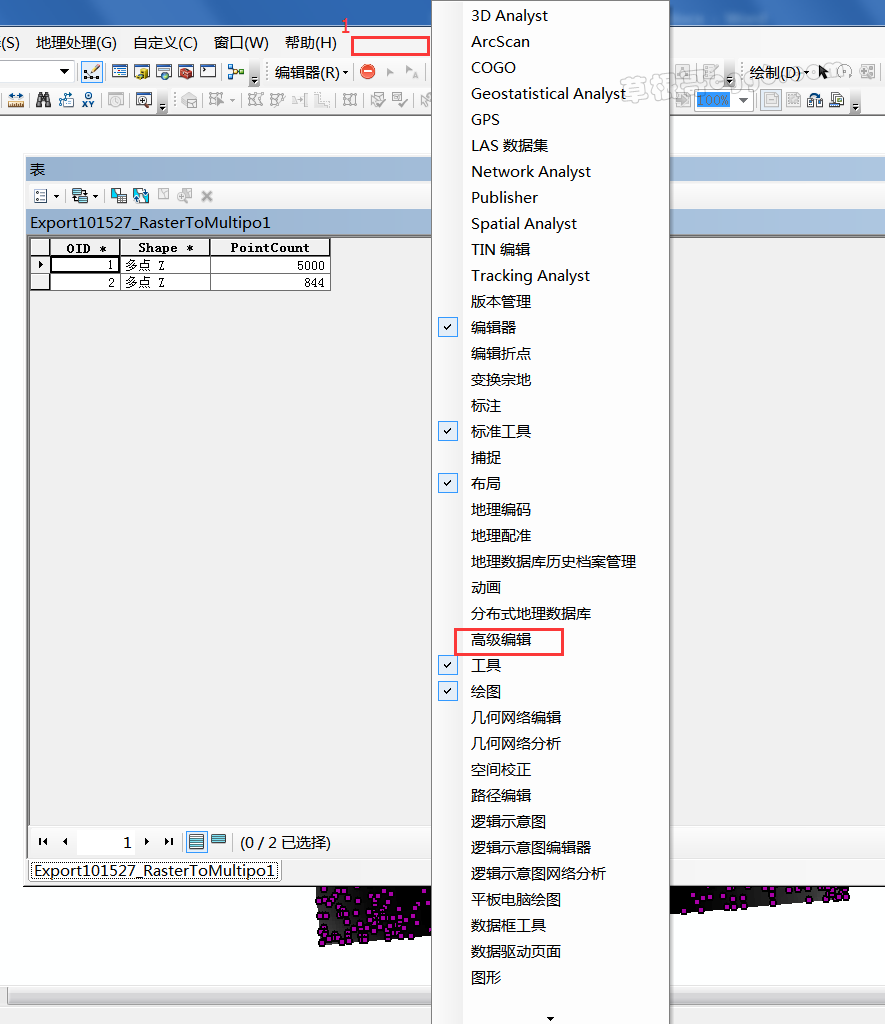Select the Measure ruler tool

[16, 100]
